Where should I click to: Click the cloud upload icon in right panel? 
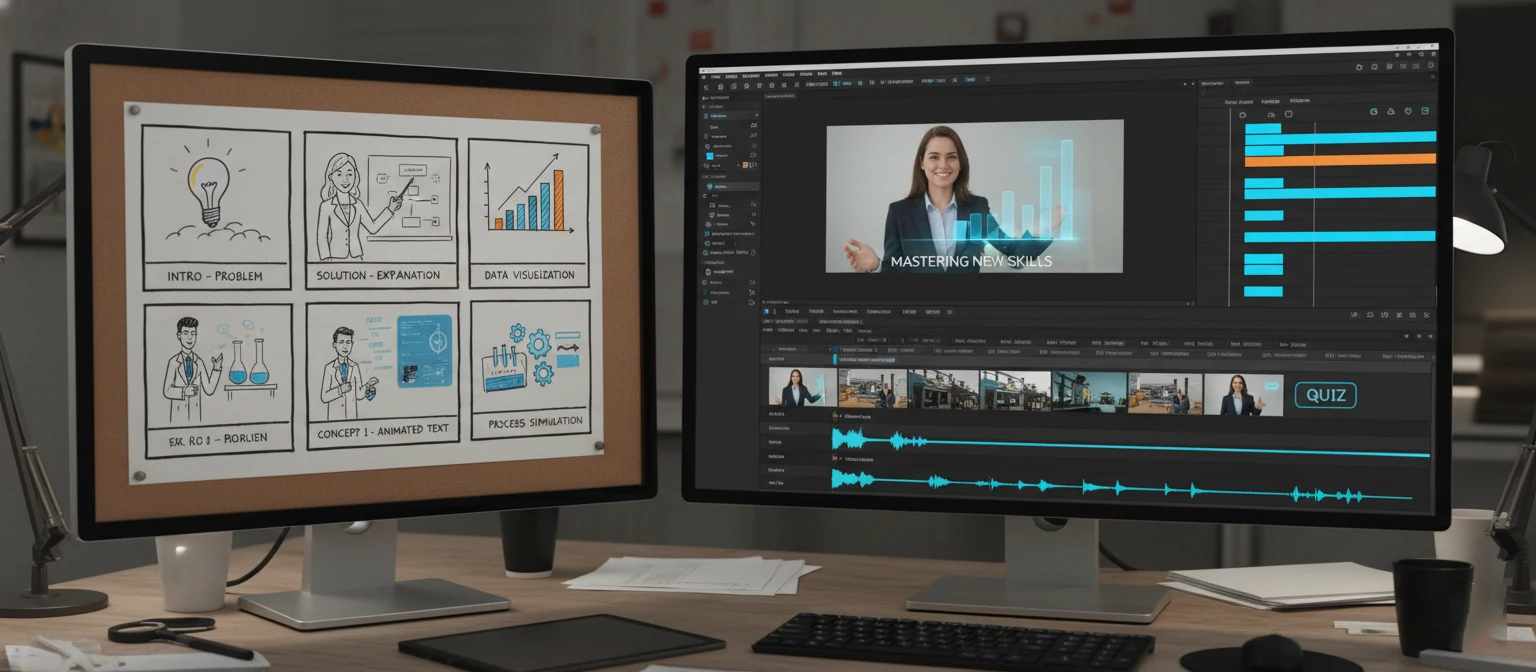(x=1391, y=111)
